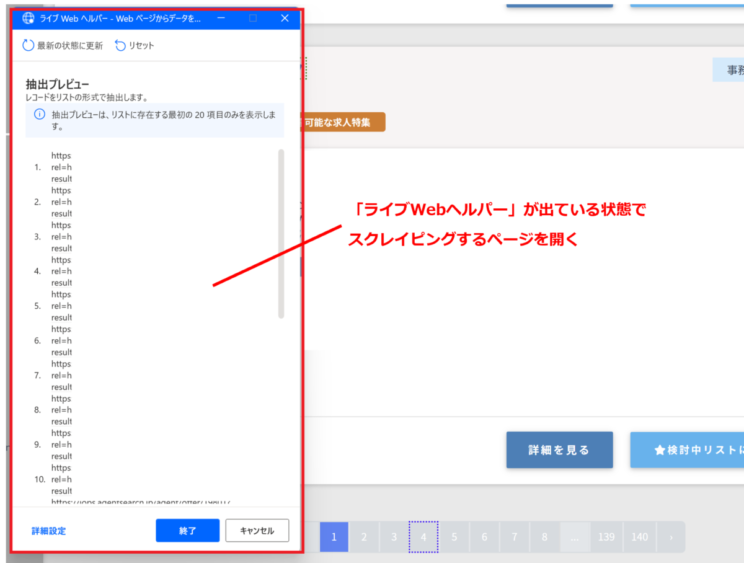
Task: Go to pagination page 5
Action: (x=454, y=537)
